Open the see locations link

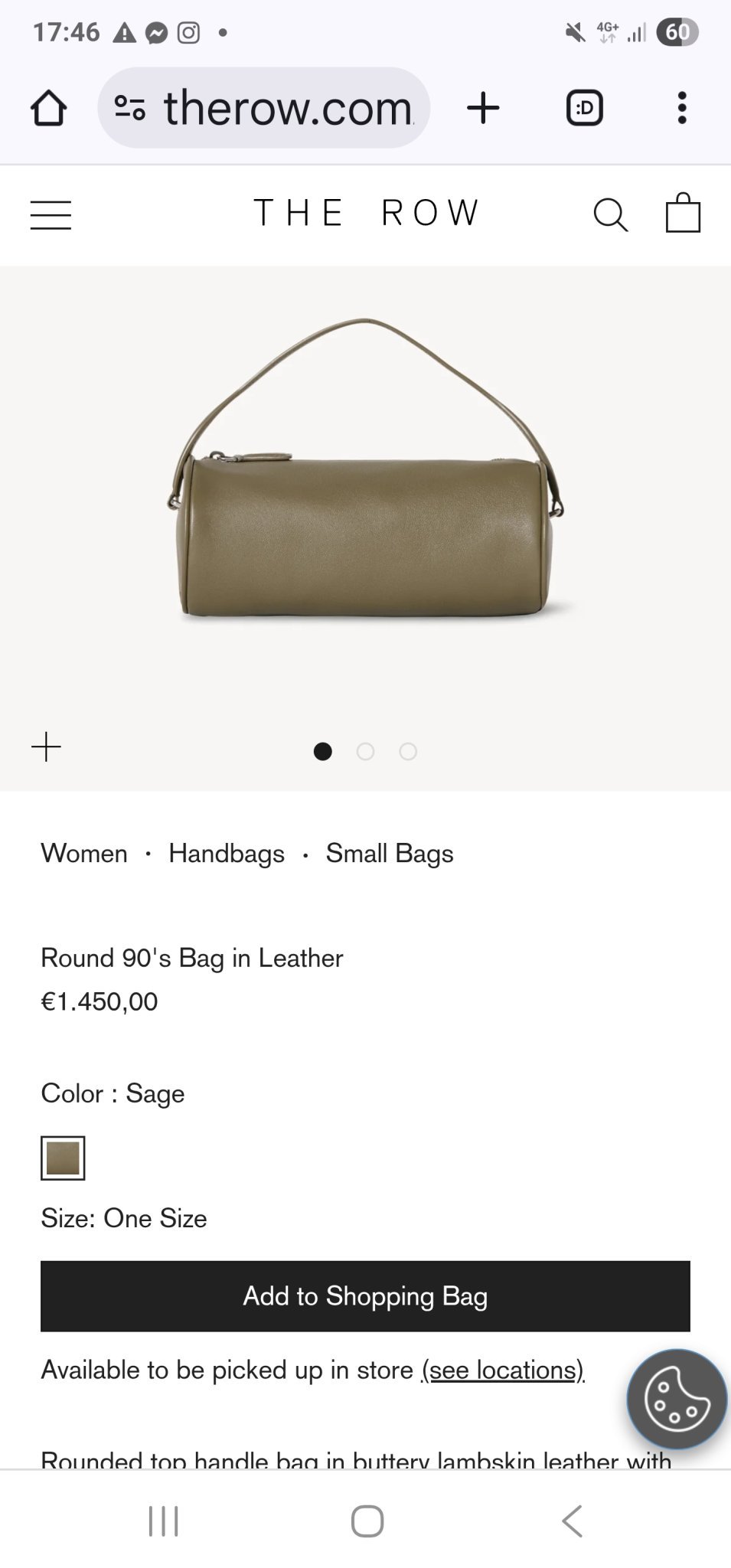(503, 1370)
